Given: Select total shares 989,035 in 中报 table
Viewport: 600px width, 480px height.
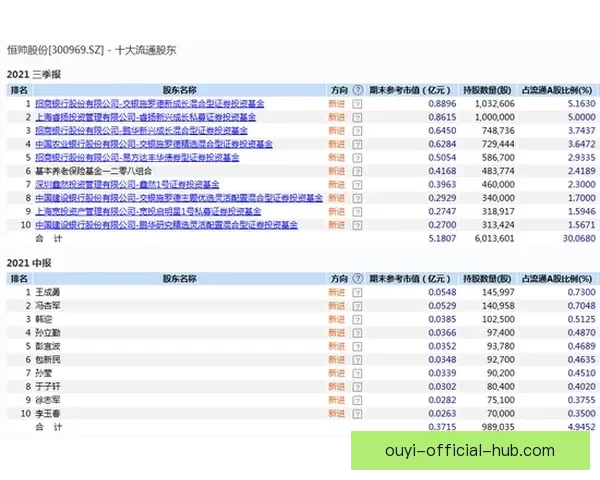Looking at the screenshot, I should tap(498, 427).
